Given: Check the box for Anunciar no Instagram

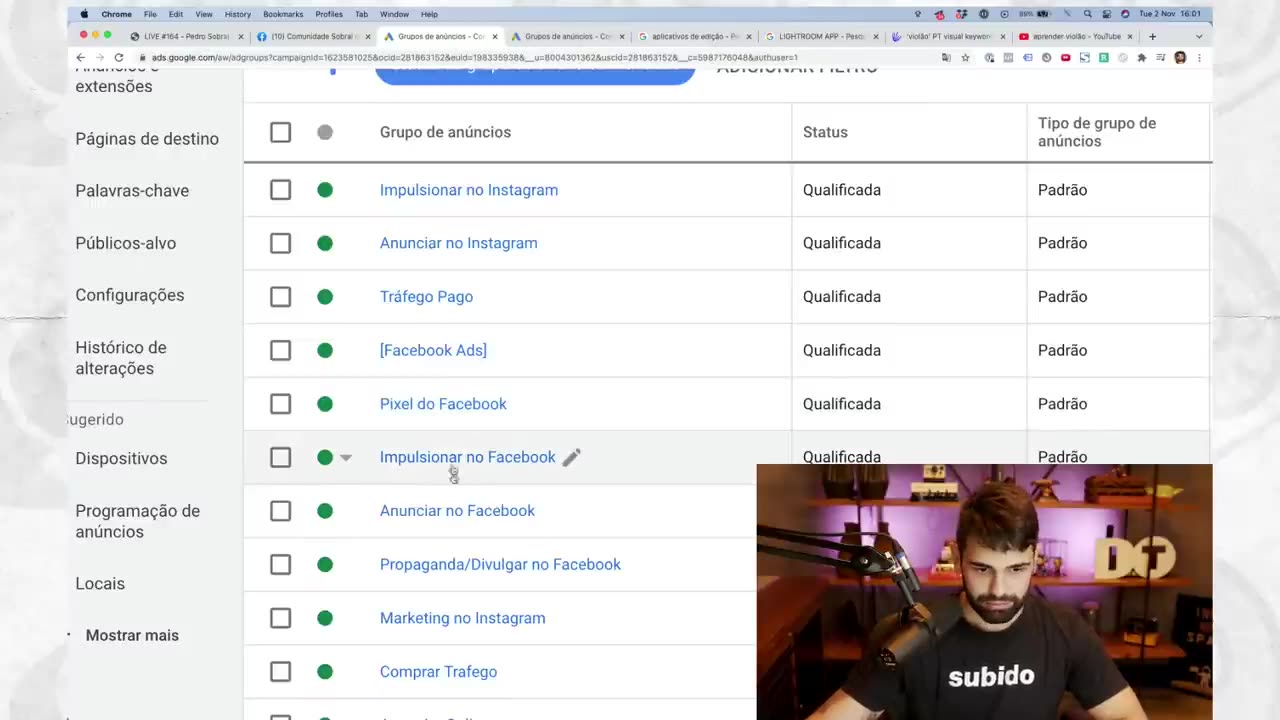Looking at the screenshot, I should pyautogui.click(x=280, y=243).
